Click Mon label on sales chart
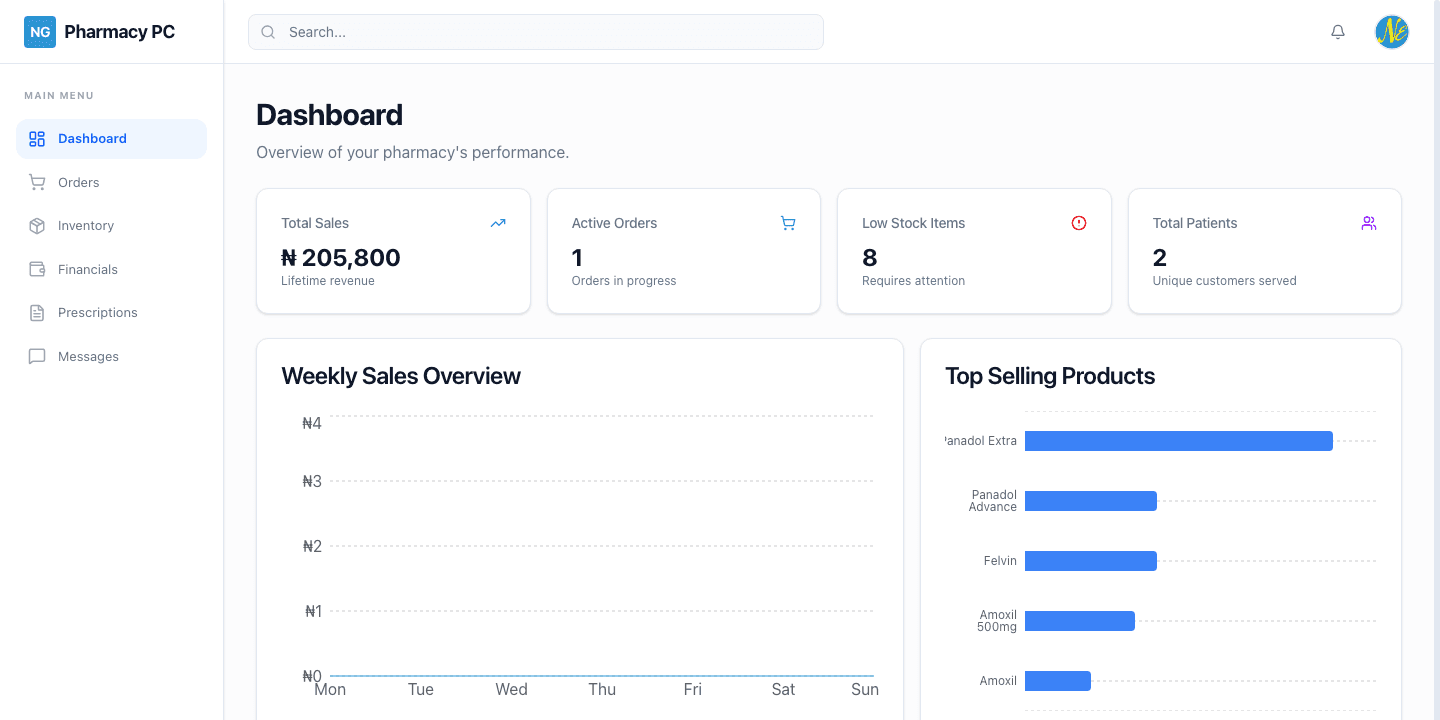 (x=330, y=690)
